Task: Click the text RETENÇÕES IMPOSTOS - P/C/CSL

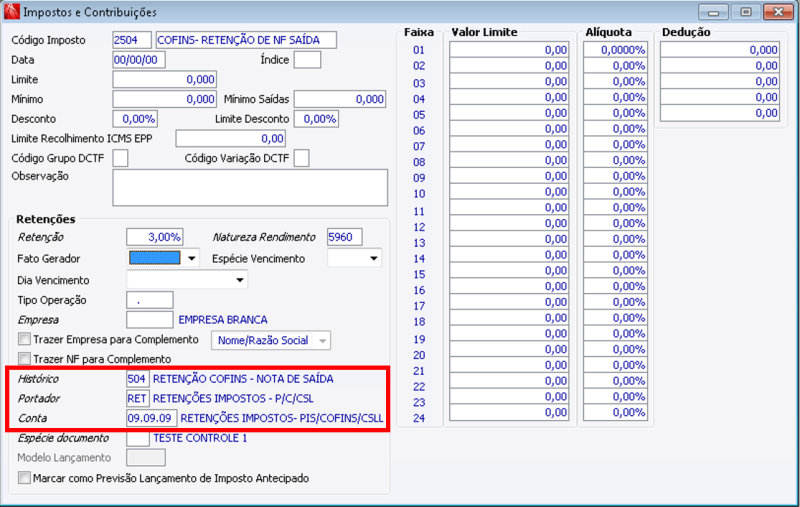Action: click(x=233, y=398)
